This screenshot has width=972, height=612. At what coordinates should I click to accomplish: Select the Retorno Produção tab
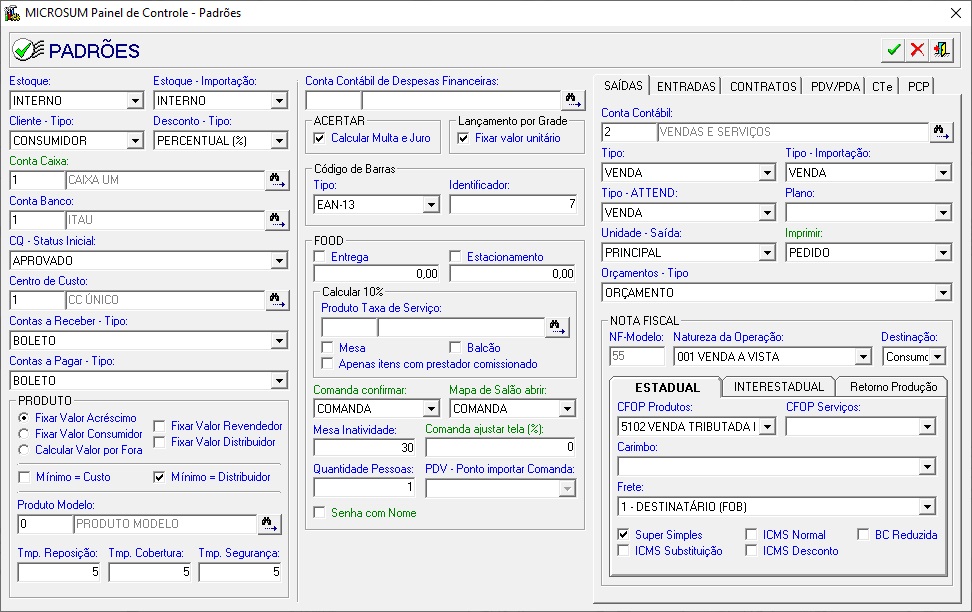click(x=893, y=387)
